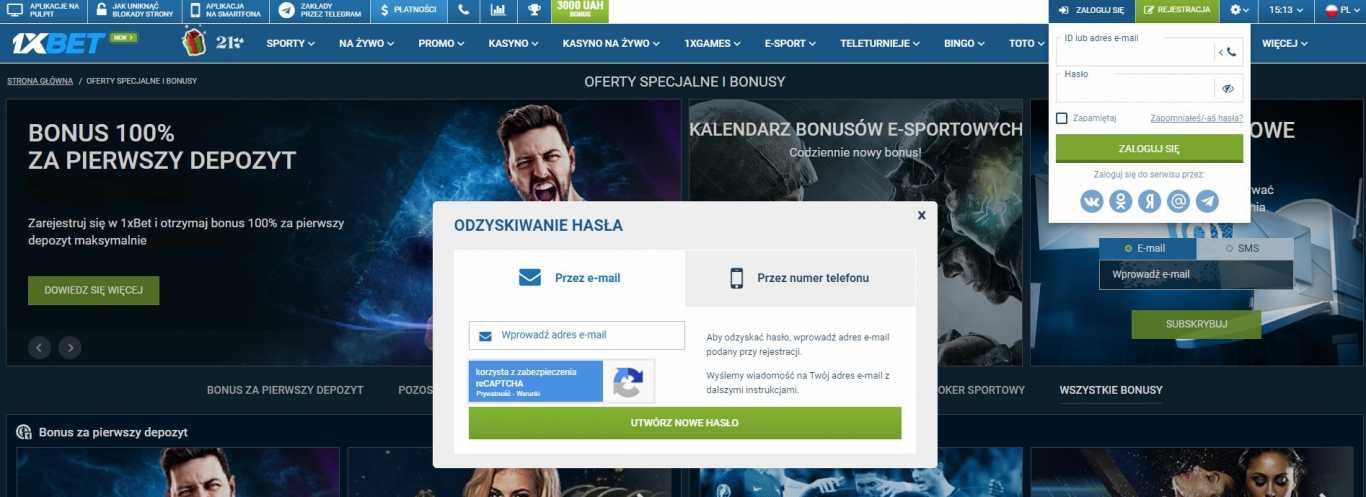The height and width of the screenshot is (497, 1366).
Task: Select the WSZYSTKIE BONUSY filter tab
Action: point(1111,390)
